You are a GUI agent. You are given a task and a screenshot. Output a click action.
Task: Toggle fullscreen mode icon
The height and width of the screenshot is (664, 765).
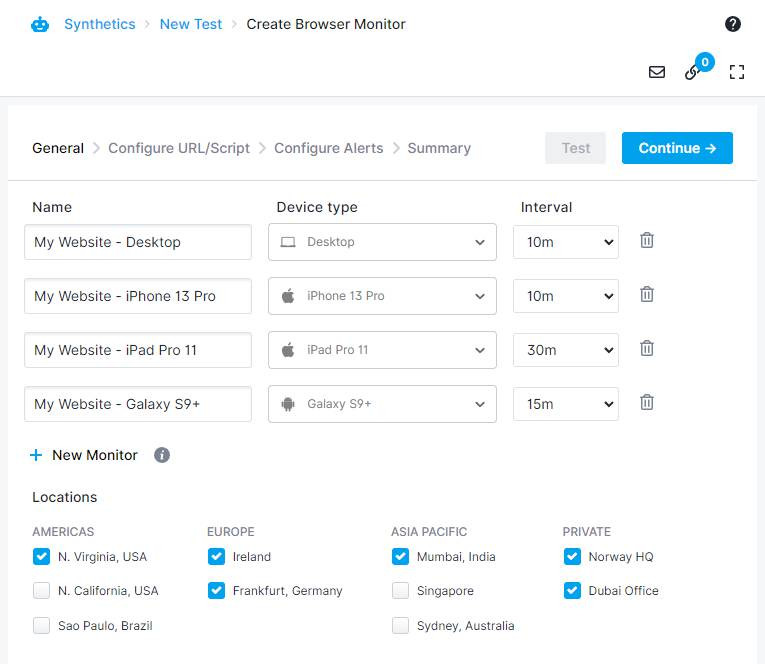pos(737,72)
